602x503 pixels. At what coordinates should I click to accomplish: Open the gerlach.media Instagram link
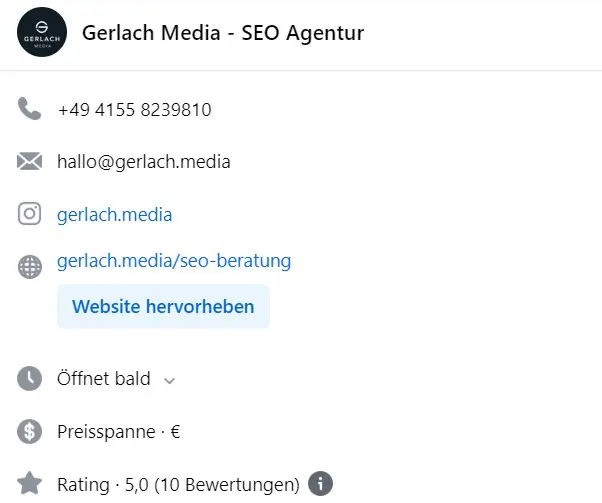tap(114, 214)
